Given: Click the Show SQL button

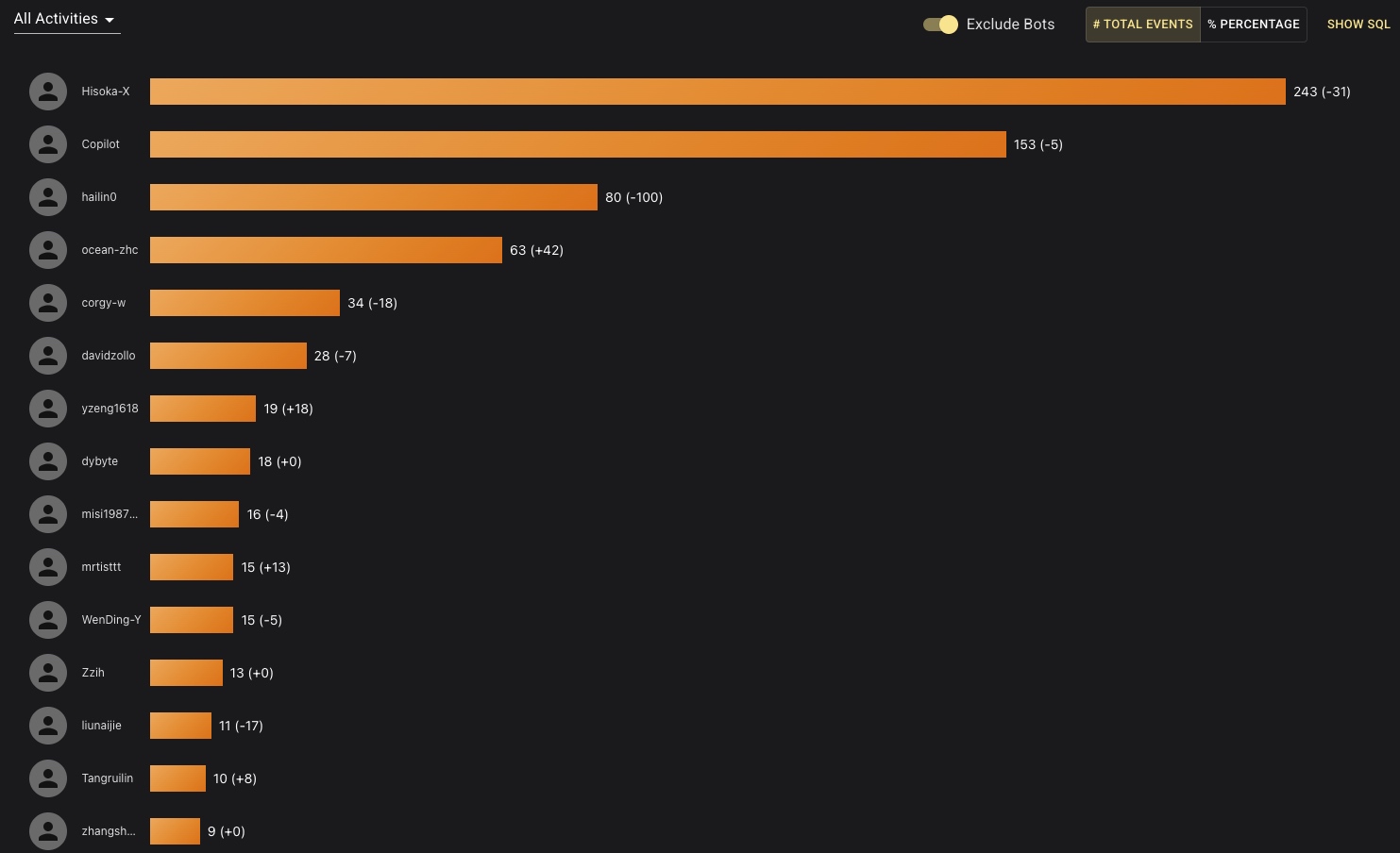Looking at the screenshot, I should (x=1358, y=25).
